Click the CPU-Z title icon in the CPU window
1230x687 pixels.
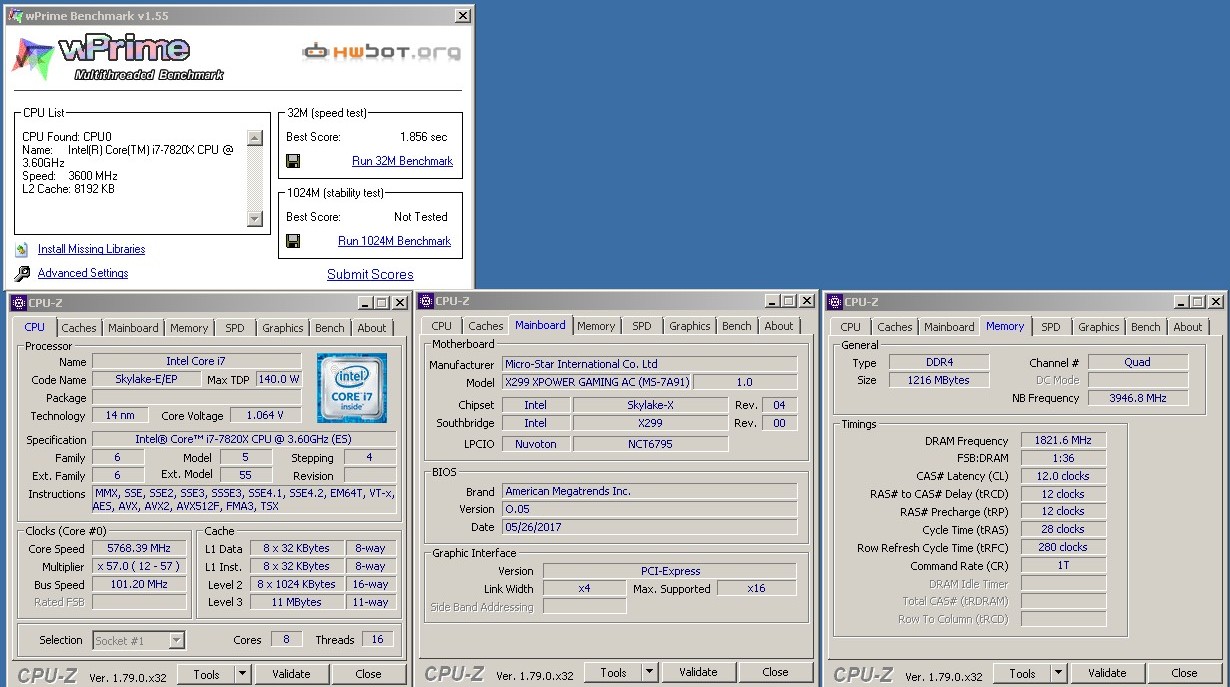tap(18, 302)
